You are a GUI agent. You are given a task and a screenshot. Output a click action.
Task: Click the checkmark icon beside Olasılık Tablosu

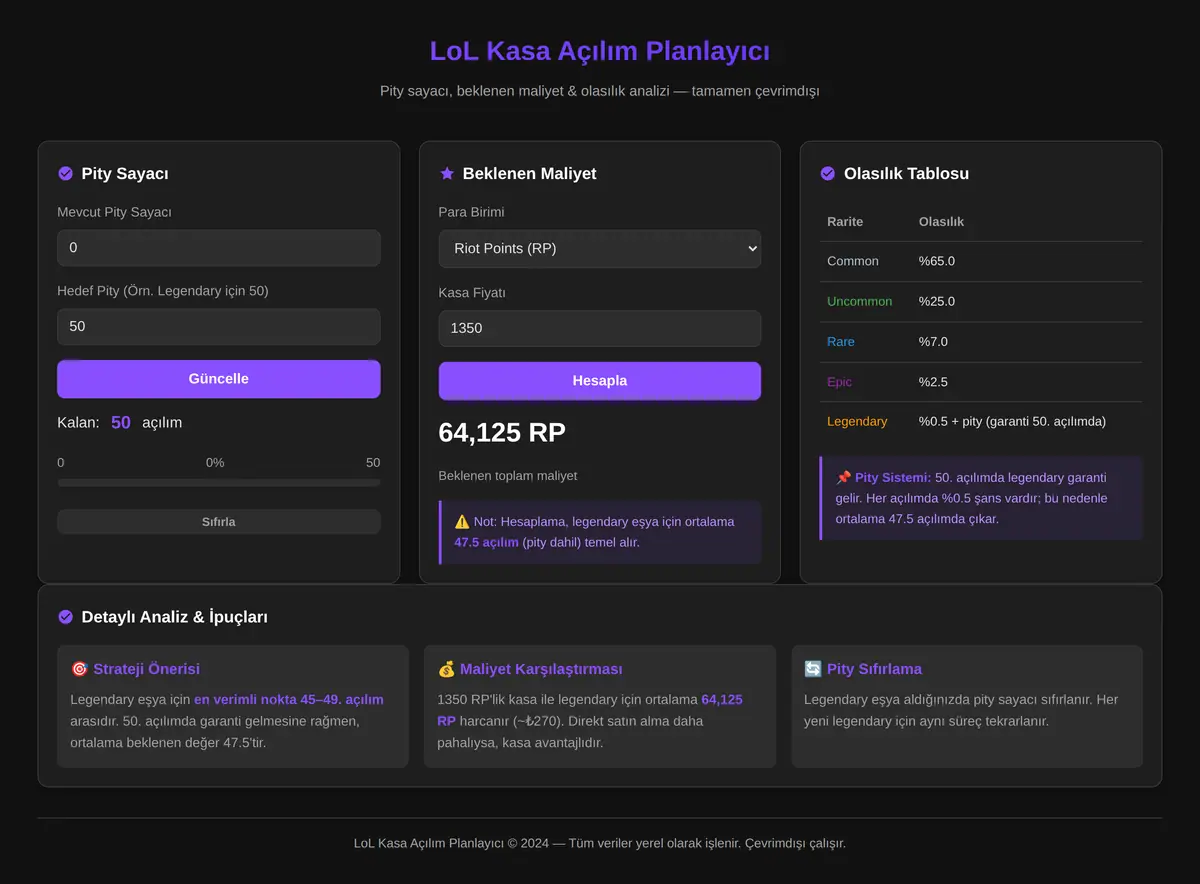pyautogui.click(x=828, y=174)
